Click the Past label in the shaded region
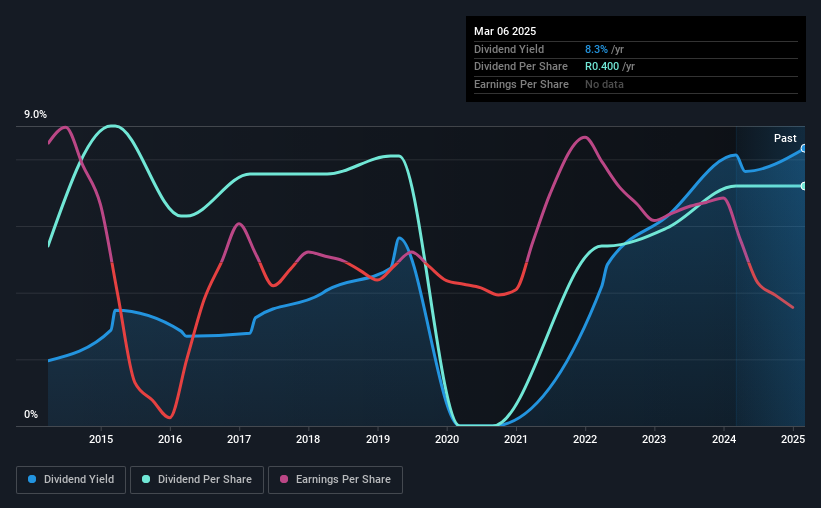The image size is (821, 508). coord(785,138)
